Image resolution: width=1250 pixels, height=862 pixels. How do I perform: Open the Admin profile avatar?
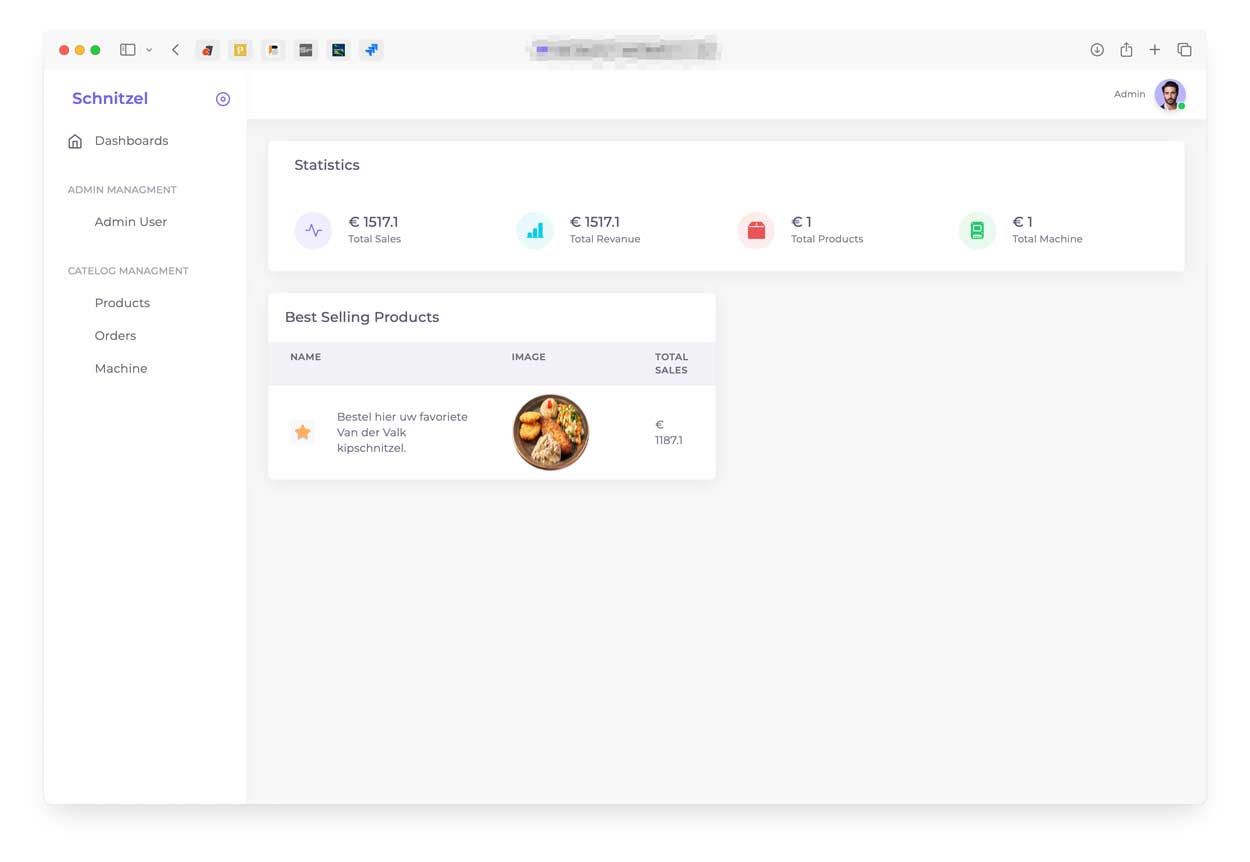pyautogui.click(x=1169, y=95)
